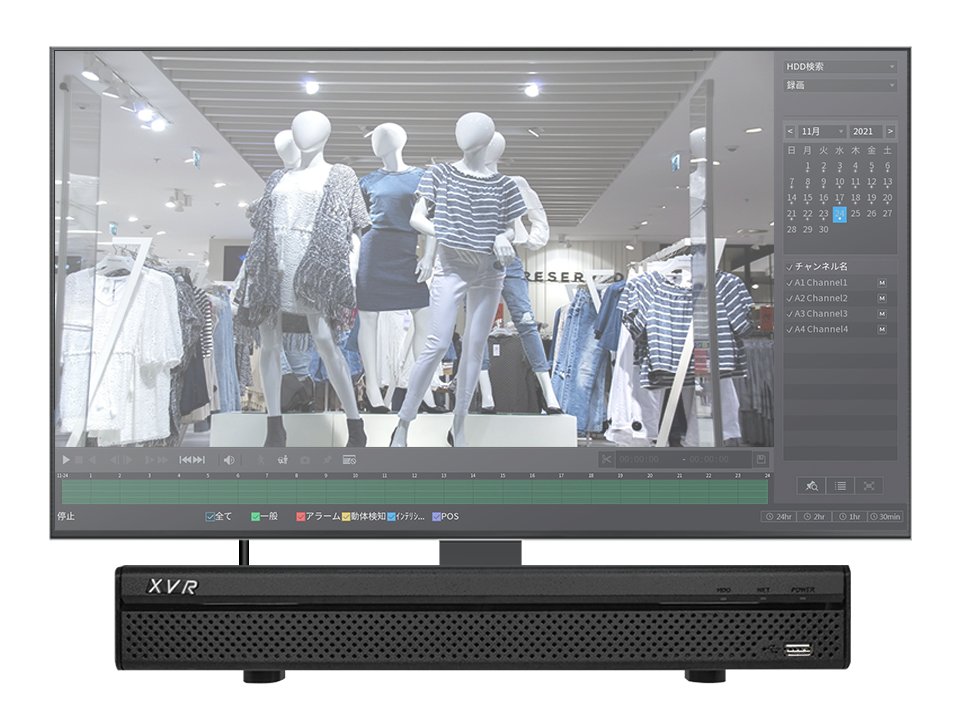
Task: Click the POS overlay icon
Action: click(x=349, y=460)
